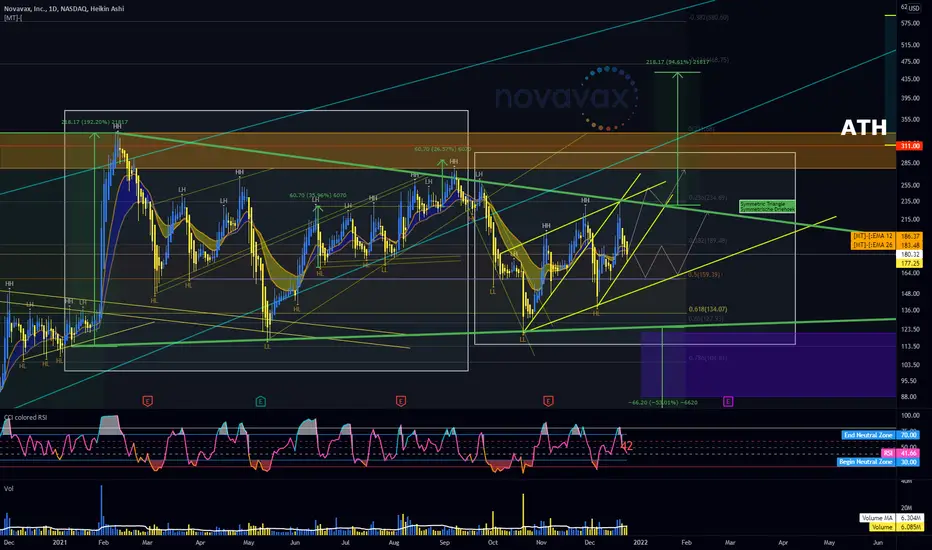
Task: Click the Begin Neutral Zone 30.00 label
Action: pyautogui.click(x=879, y=462)
